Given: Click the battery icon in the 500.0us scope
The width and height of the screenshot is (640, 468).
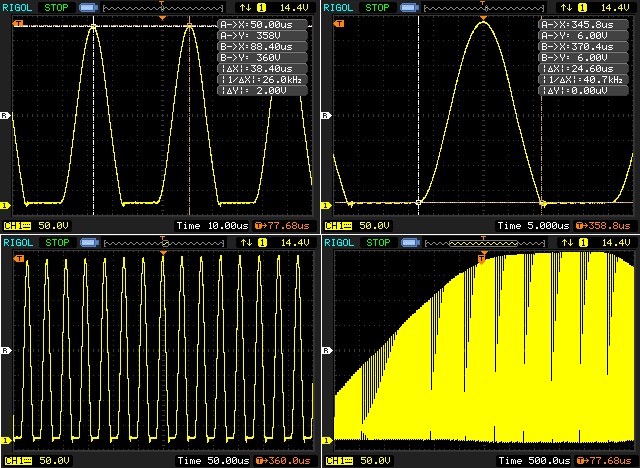Looking at the screenshot, I should 410,242.
